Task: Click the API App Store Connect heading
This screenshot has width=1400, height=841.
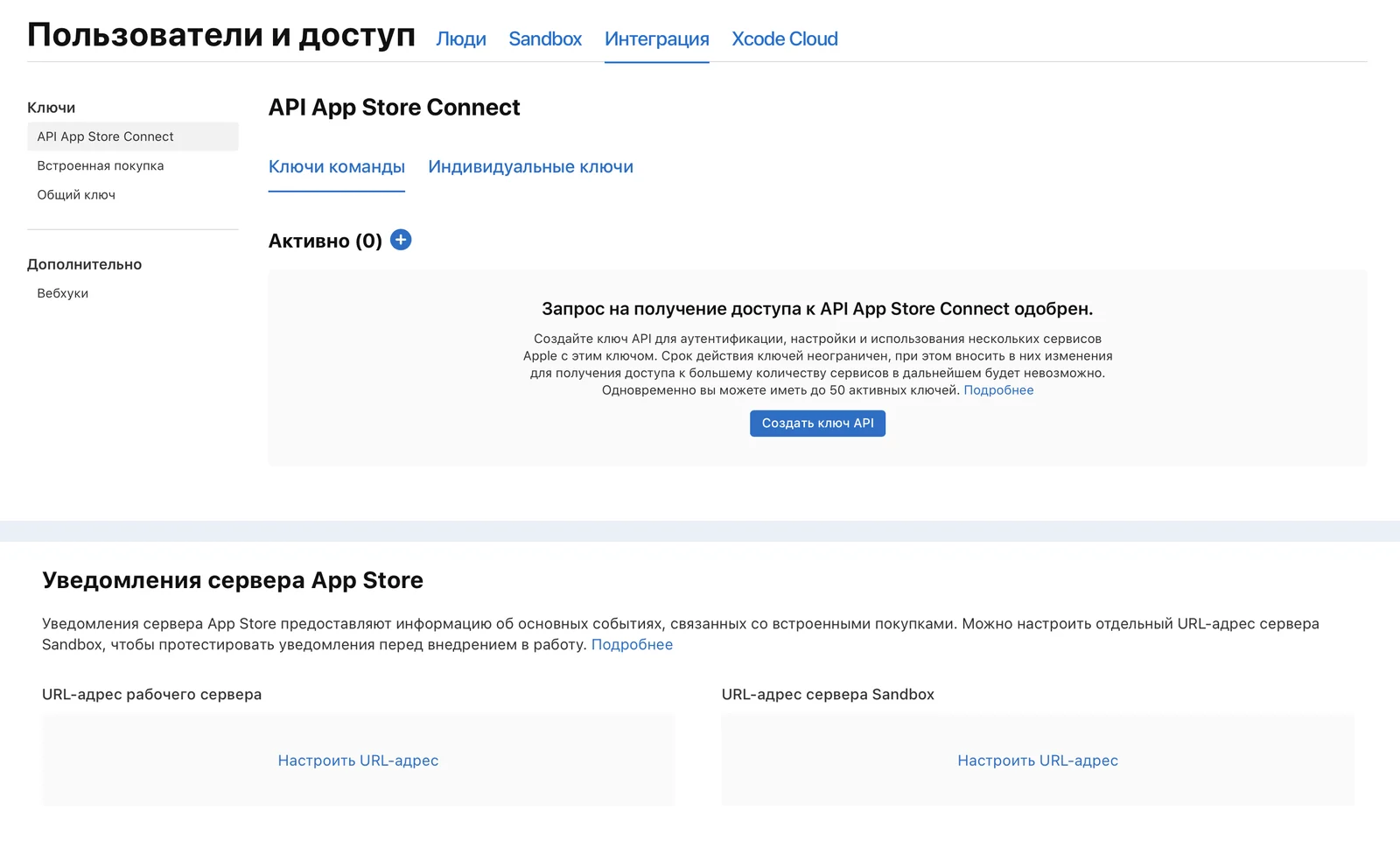Action: [x=395, y=107]
